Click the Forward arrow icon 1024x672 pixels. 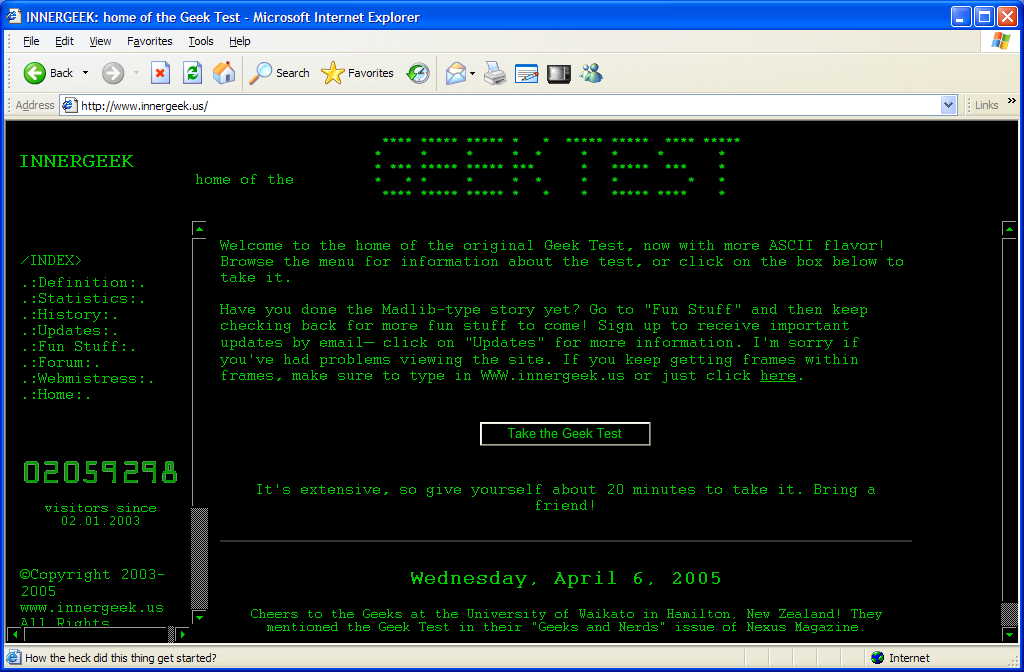pos(113,73)
